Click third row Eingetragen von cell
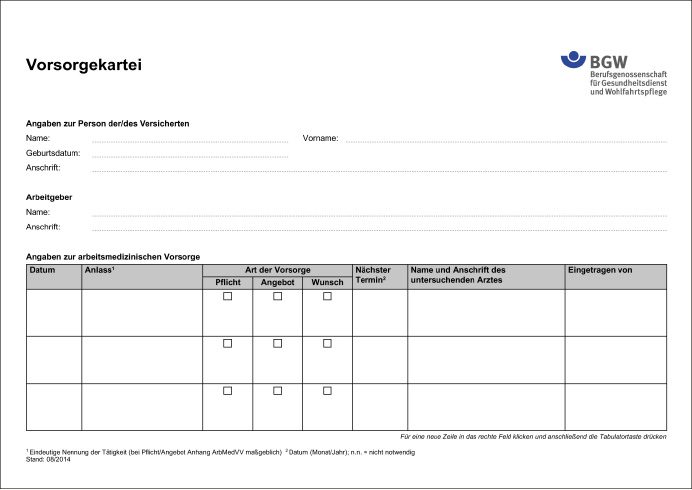The image size is (692, 490). [x=615, y=406]
